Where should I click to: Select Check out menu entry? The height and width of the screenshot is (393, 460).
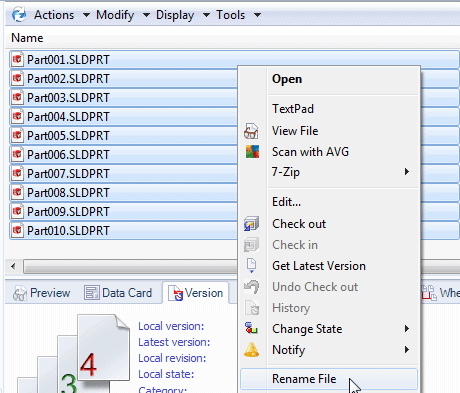pos(299,224)
